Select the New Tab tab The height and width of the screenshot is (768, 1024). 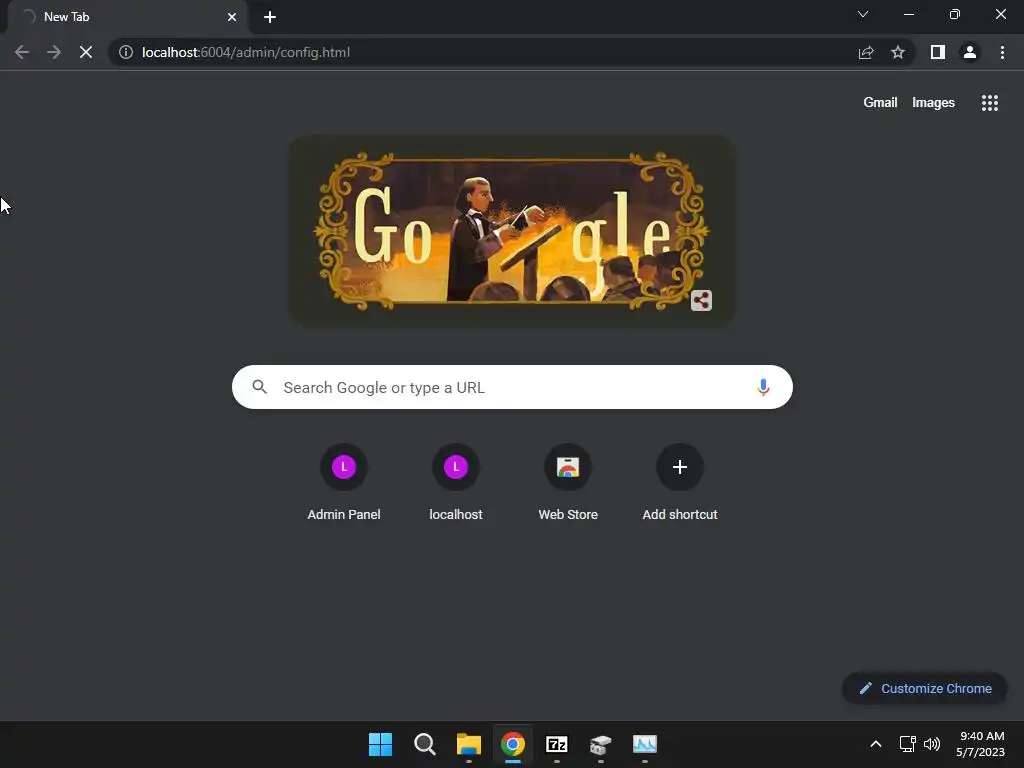coord(127,17)
